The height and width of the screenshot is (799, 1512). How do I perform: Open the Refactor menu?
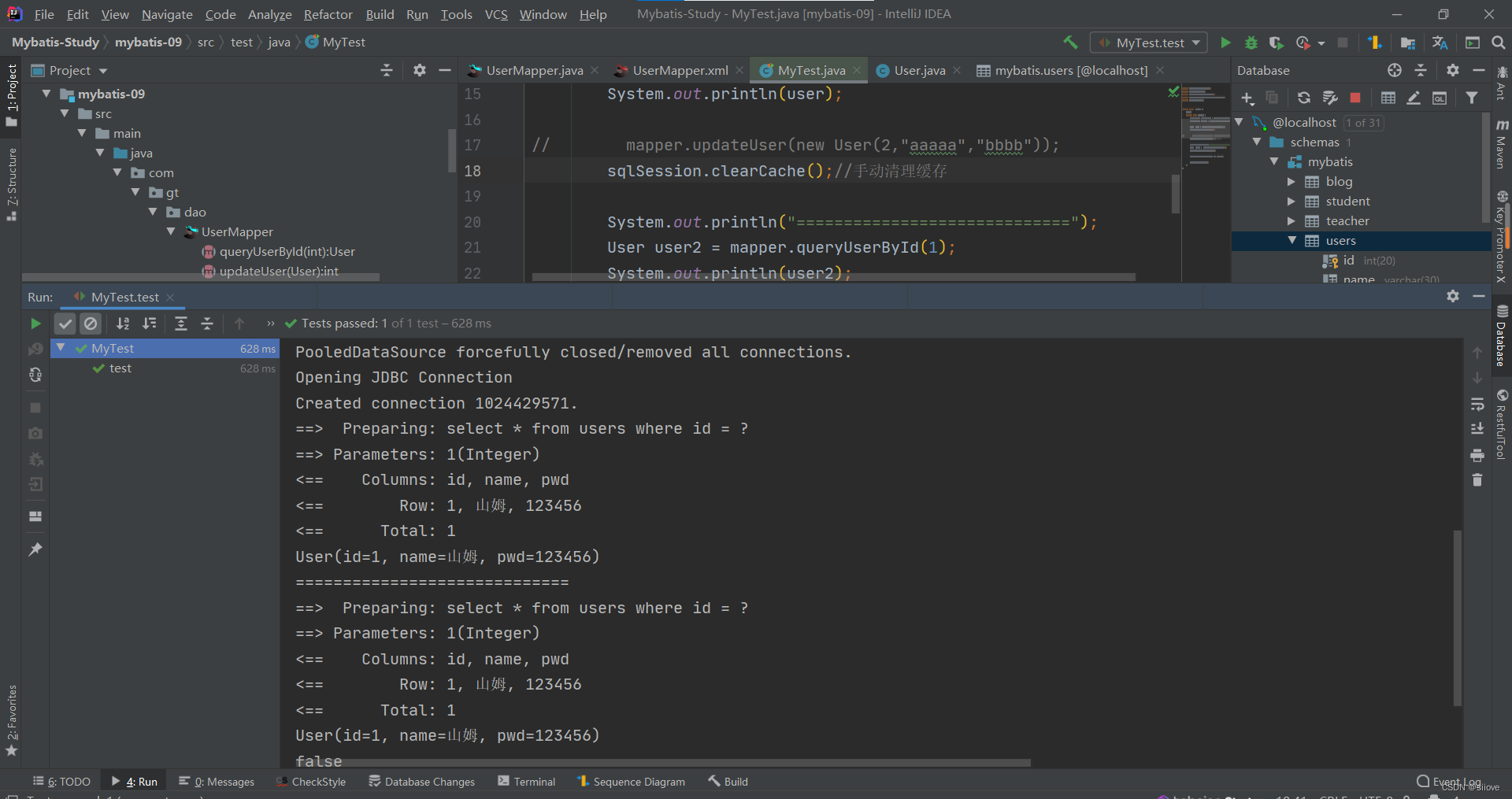point(328,14)
